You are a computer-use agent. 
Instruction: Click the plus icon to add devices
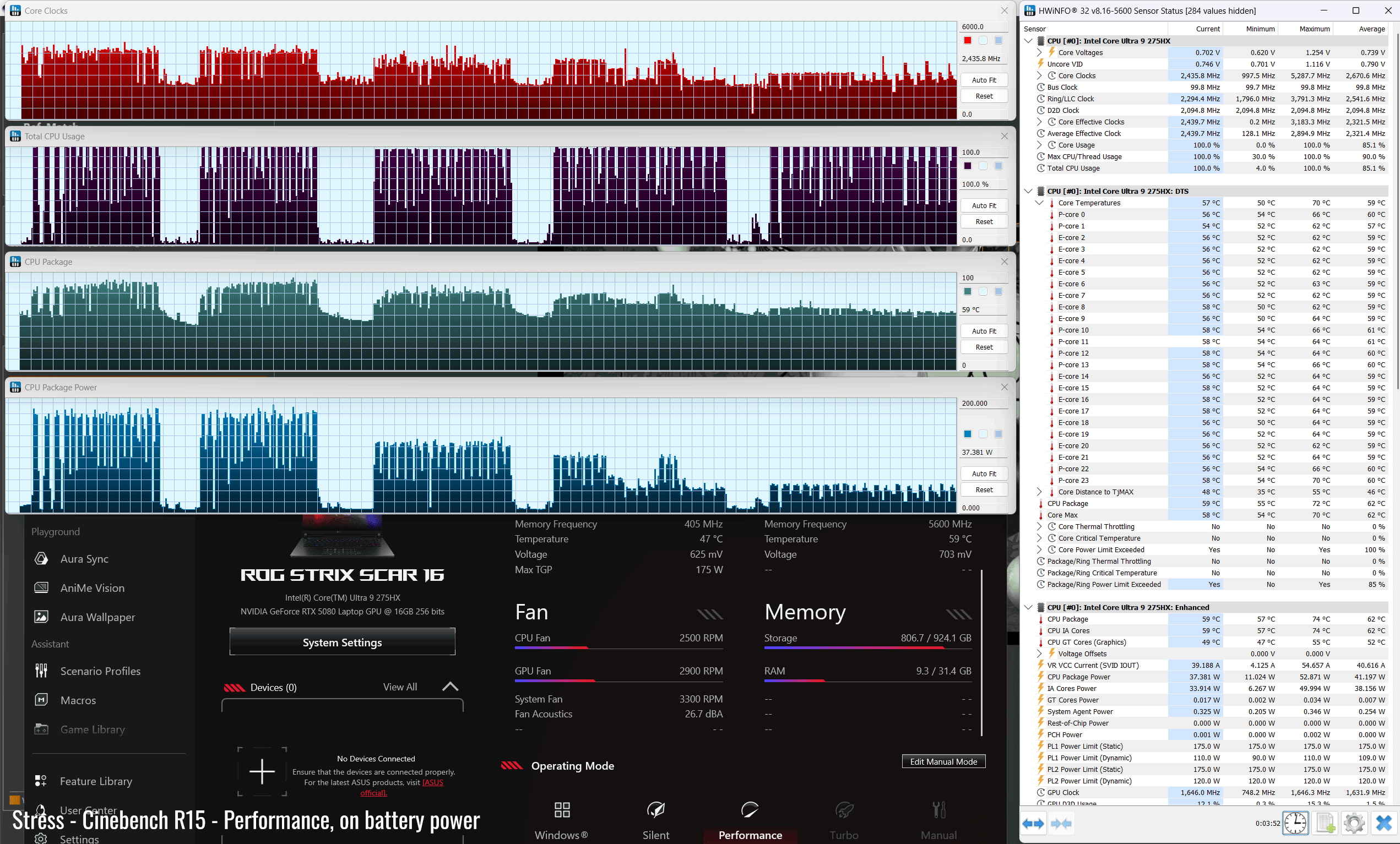262,772
